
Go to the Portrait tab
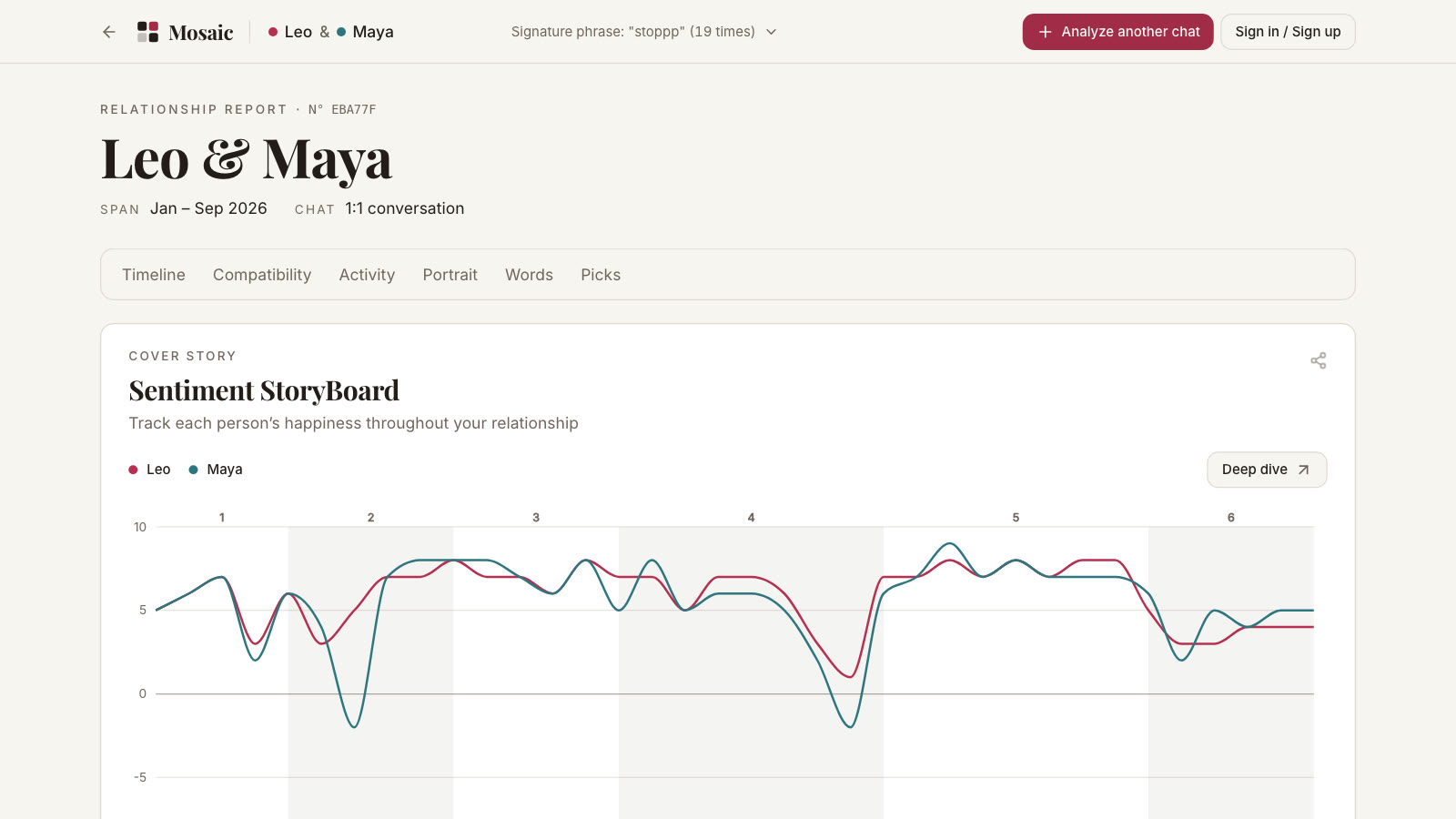(x=450, y=275)
